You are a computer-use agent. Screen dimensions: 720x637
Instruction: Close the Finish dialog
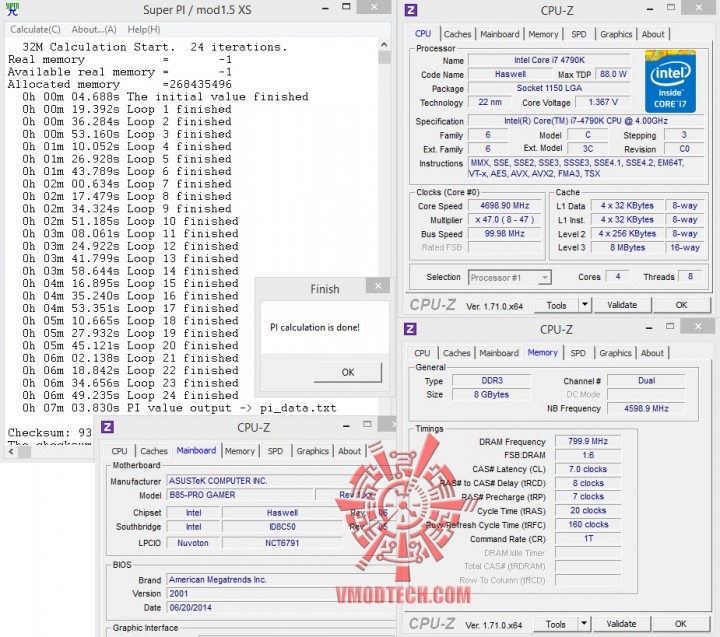[x=378, y=286]
